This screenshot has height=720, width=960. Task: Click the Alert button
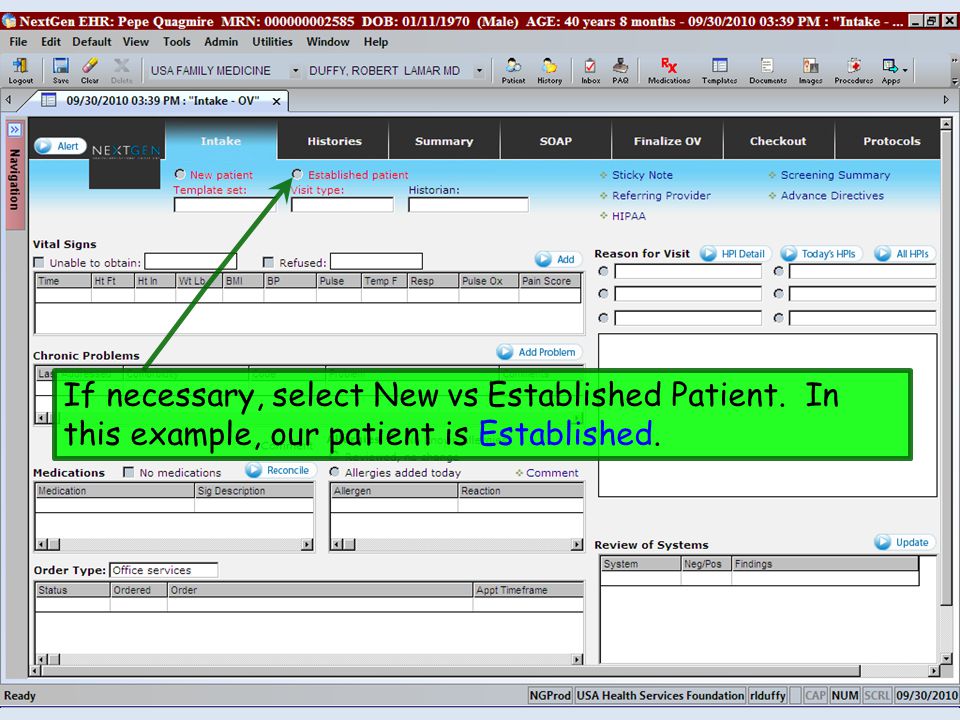(60, 146)
